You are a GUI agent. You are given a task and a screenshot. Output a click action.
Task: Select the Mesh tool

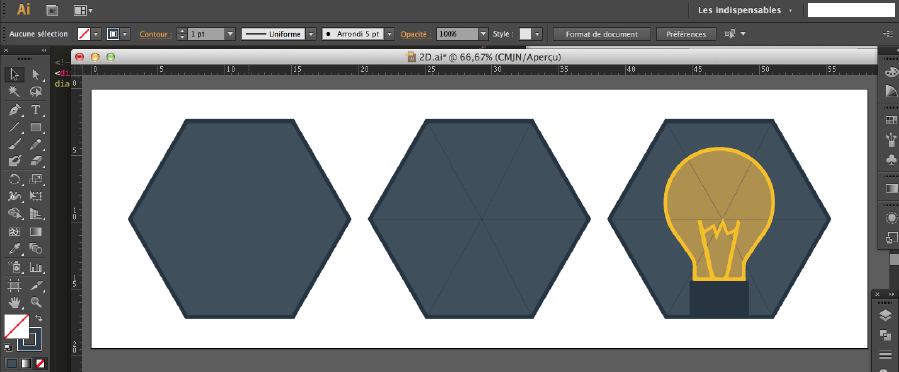click(x=15, y=232)
